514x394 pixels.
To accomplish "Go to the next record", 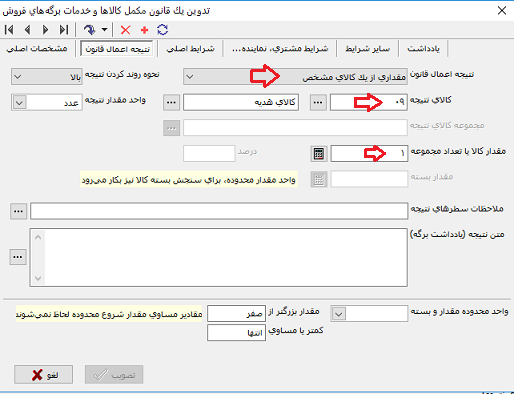I will [46, 30].
